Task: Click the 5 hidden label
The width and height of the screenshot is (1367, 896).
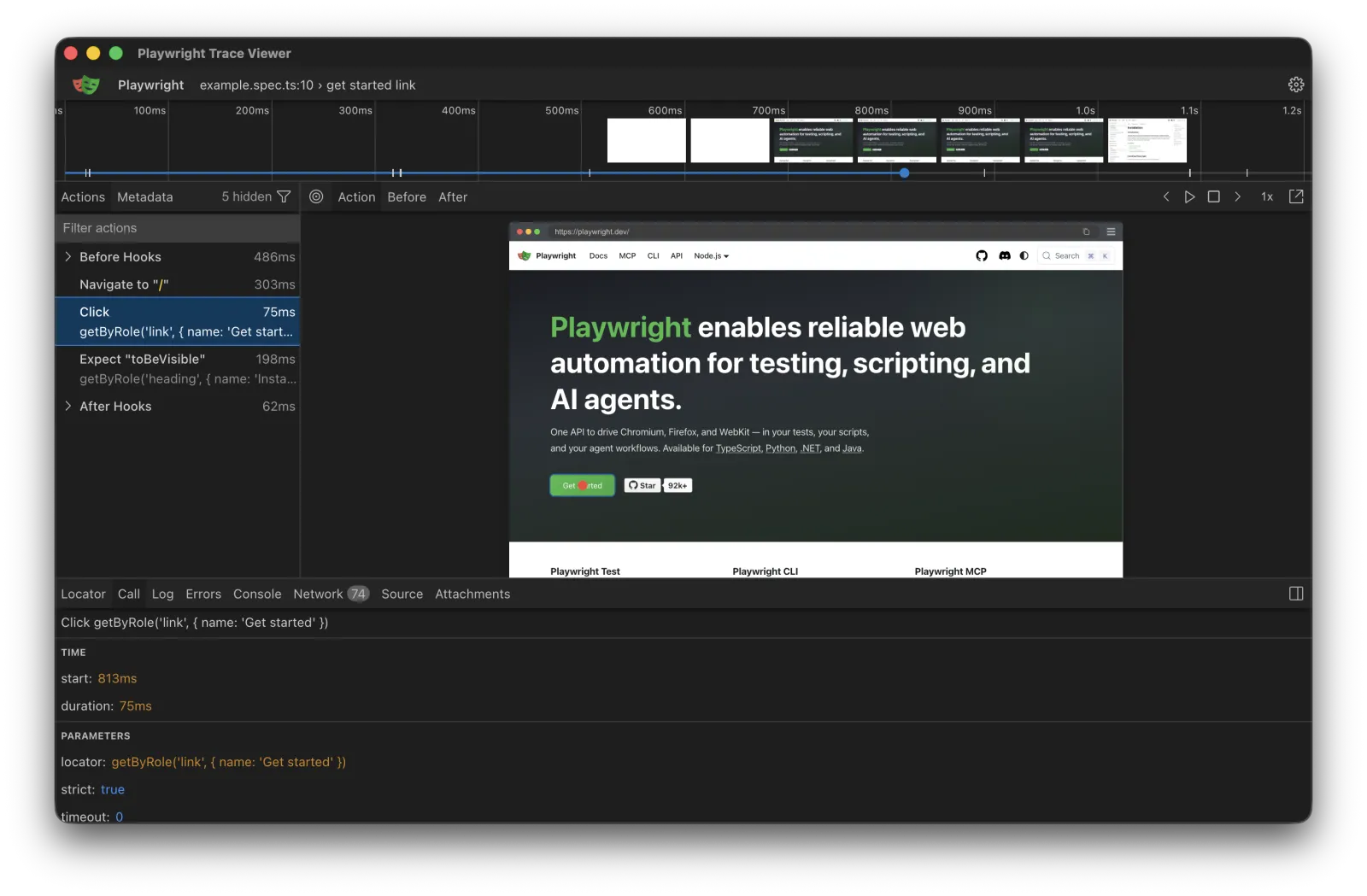Action: pos(246,196)
